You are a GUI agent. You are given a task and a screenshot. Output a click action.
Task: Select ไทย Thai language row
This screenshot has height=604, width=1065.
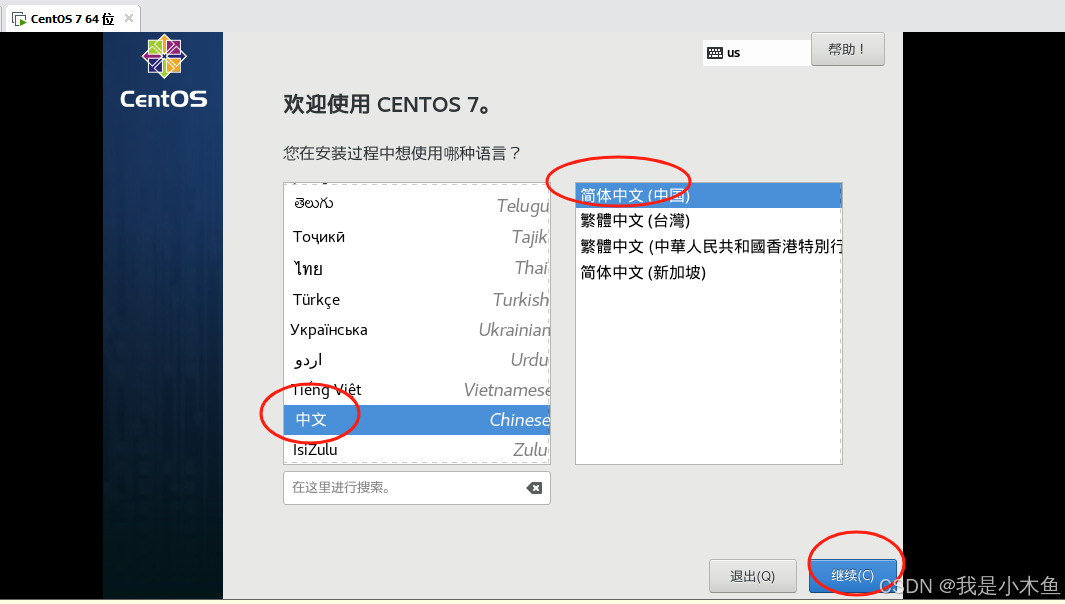click(417, 268)
